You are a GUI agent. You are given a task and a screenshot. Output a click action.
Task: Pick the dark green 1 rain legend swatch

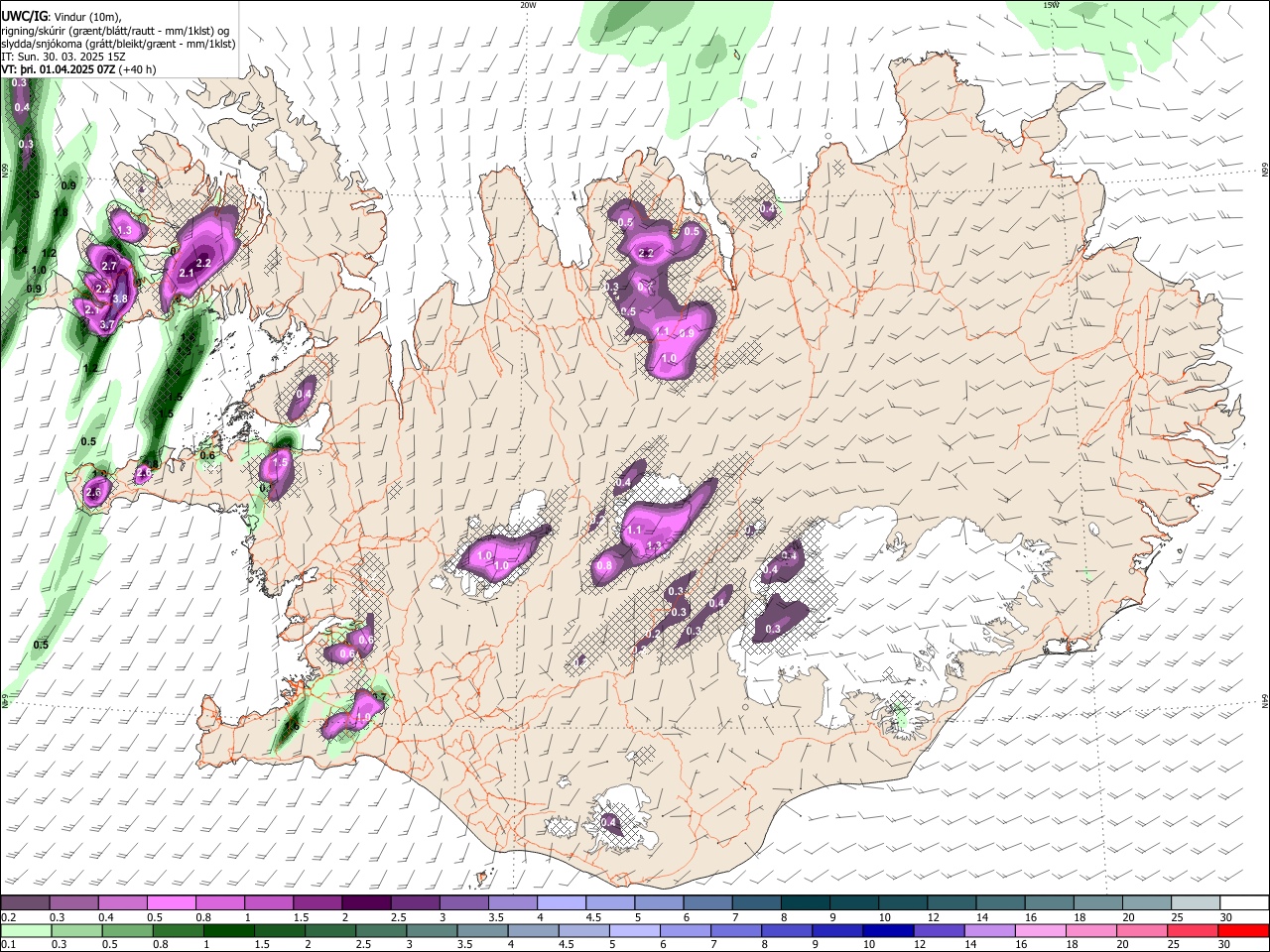coord(228,931)
